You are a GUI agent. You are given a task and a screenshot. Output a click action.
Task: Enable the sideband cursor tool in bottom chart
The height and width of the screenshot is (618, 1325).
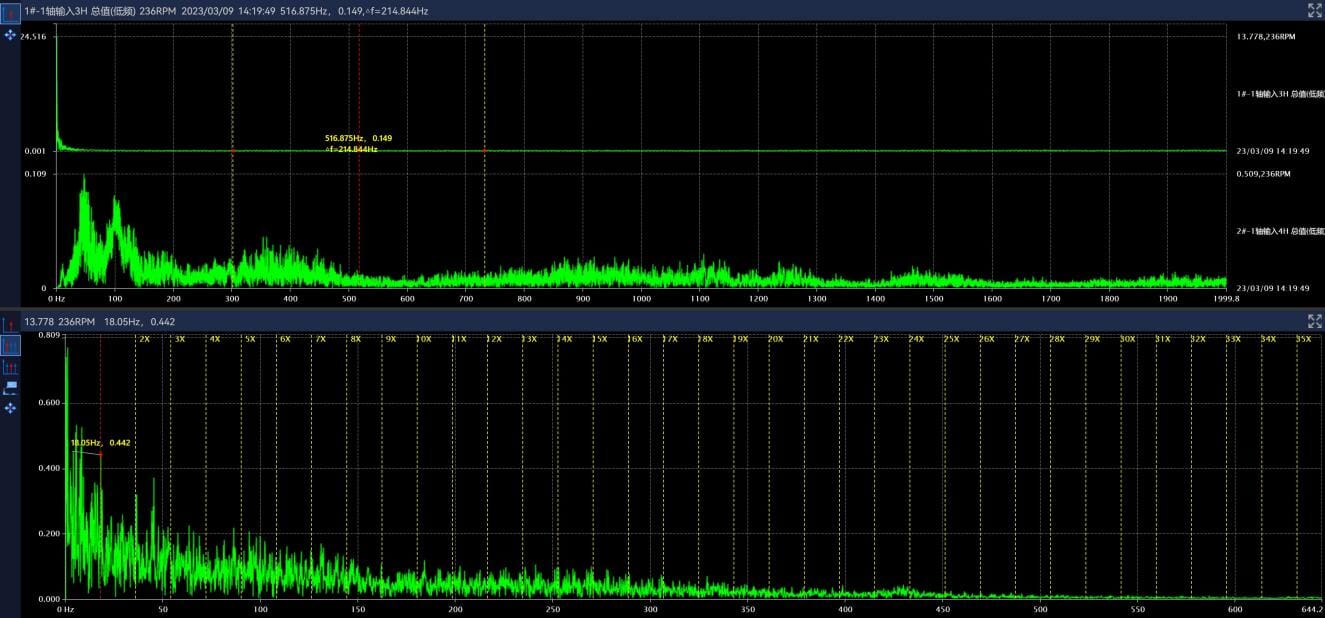tap(10, 367)
